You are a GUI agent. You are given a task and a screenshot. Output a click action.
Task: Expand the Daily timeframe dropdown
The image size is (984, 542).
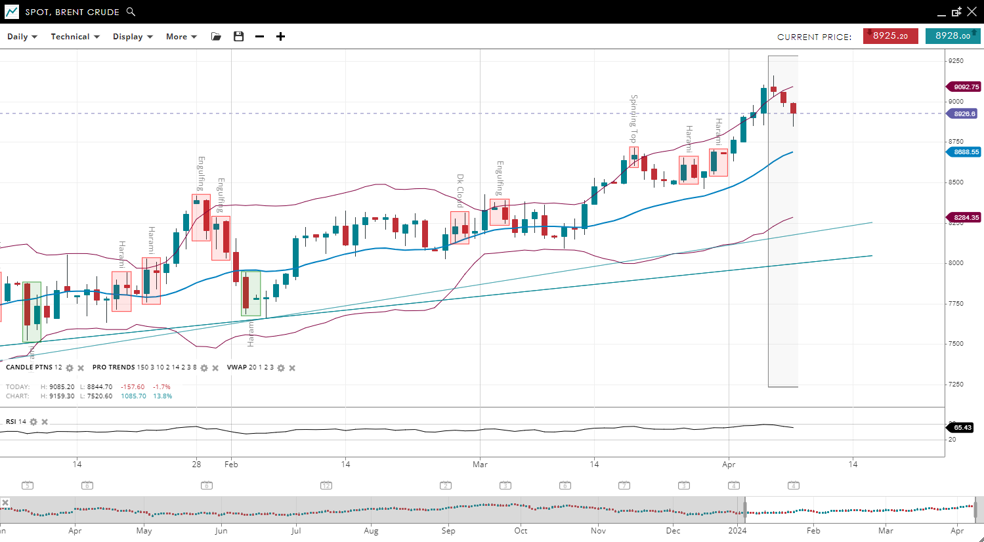[x=22, y=37]
